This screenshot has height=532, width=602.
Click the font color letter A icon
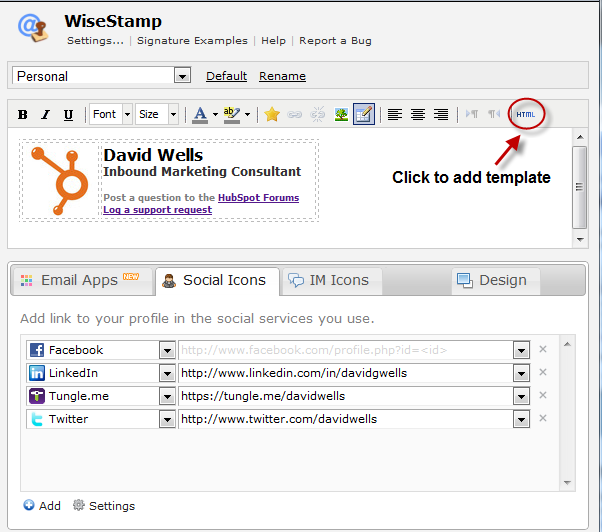(200, 114)
